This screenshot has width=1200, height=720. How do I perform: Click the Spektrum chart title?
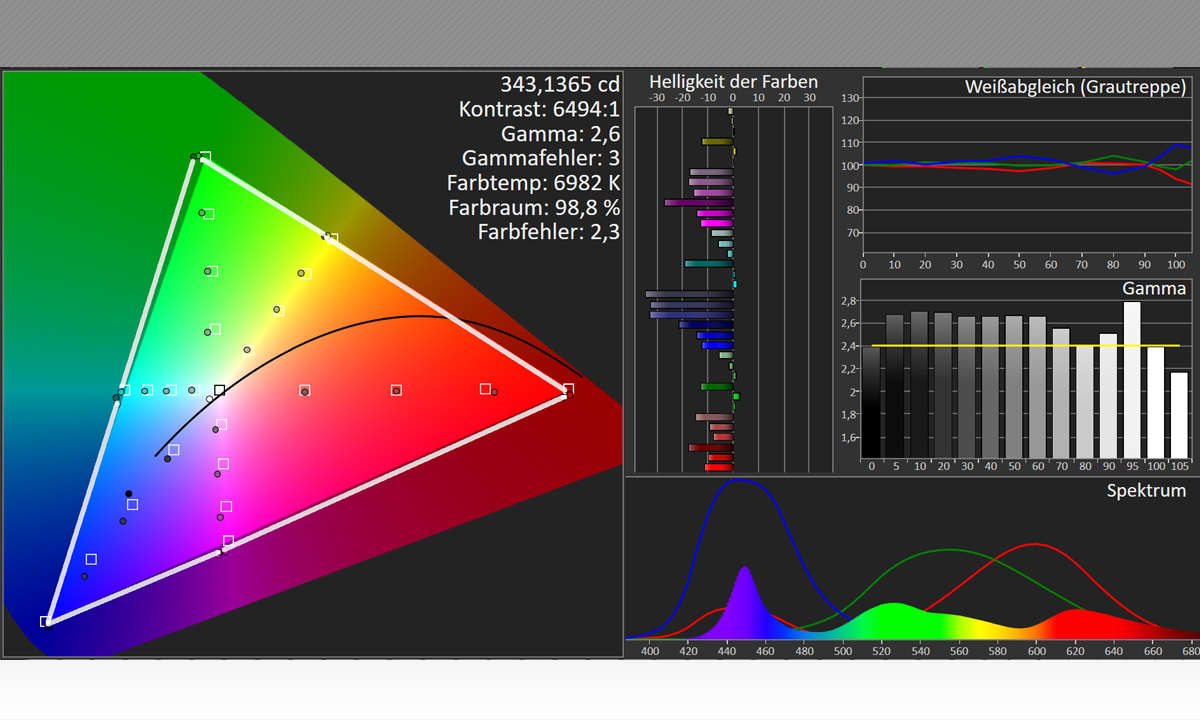[x=1146, y=491]
